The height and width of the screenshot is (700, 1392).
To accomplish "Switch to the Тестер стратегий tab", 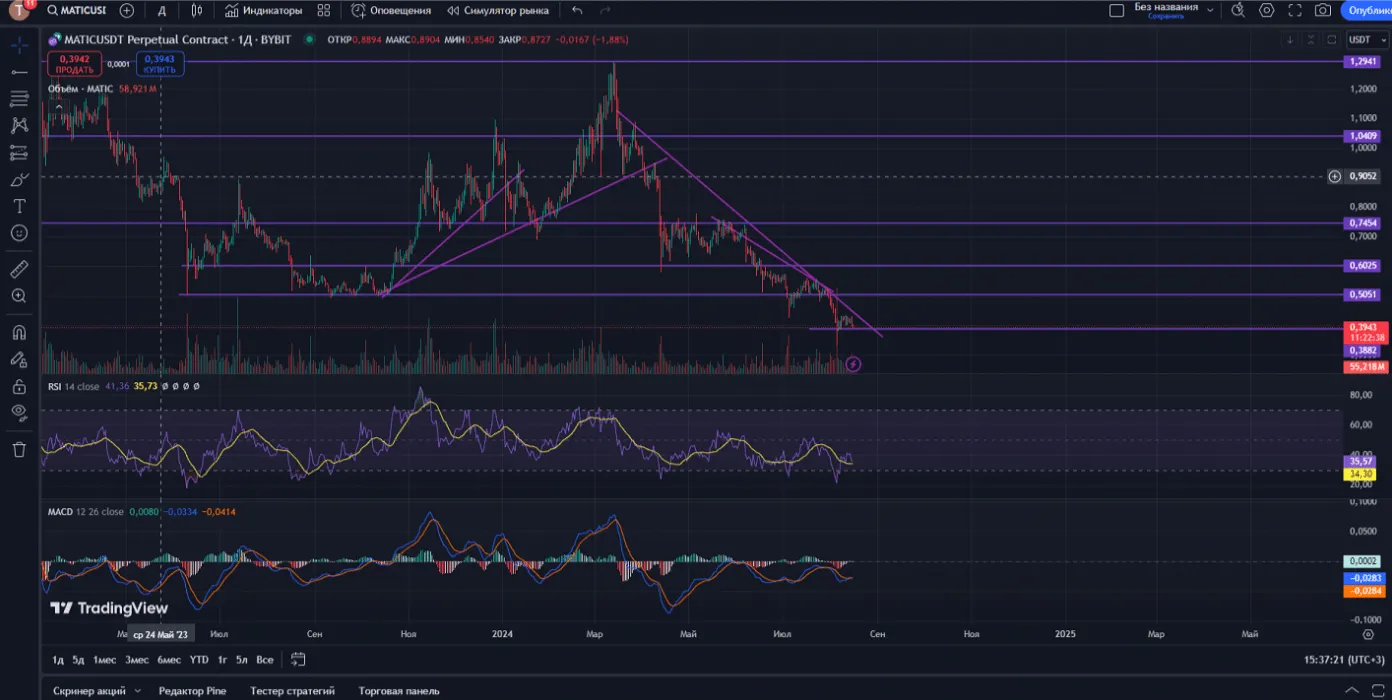I will tap(292, 690).
